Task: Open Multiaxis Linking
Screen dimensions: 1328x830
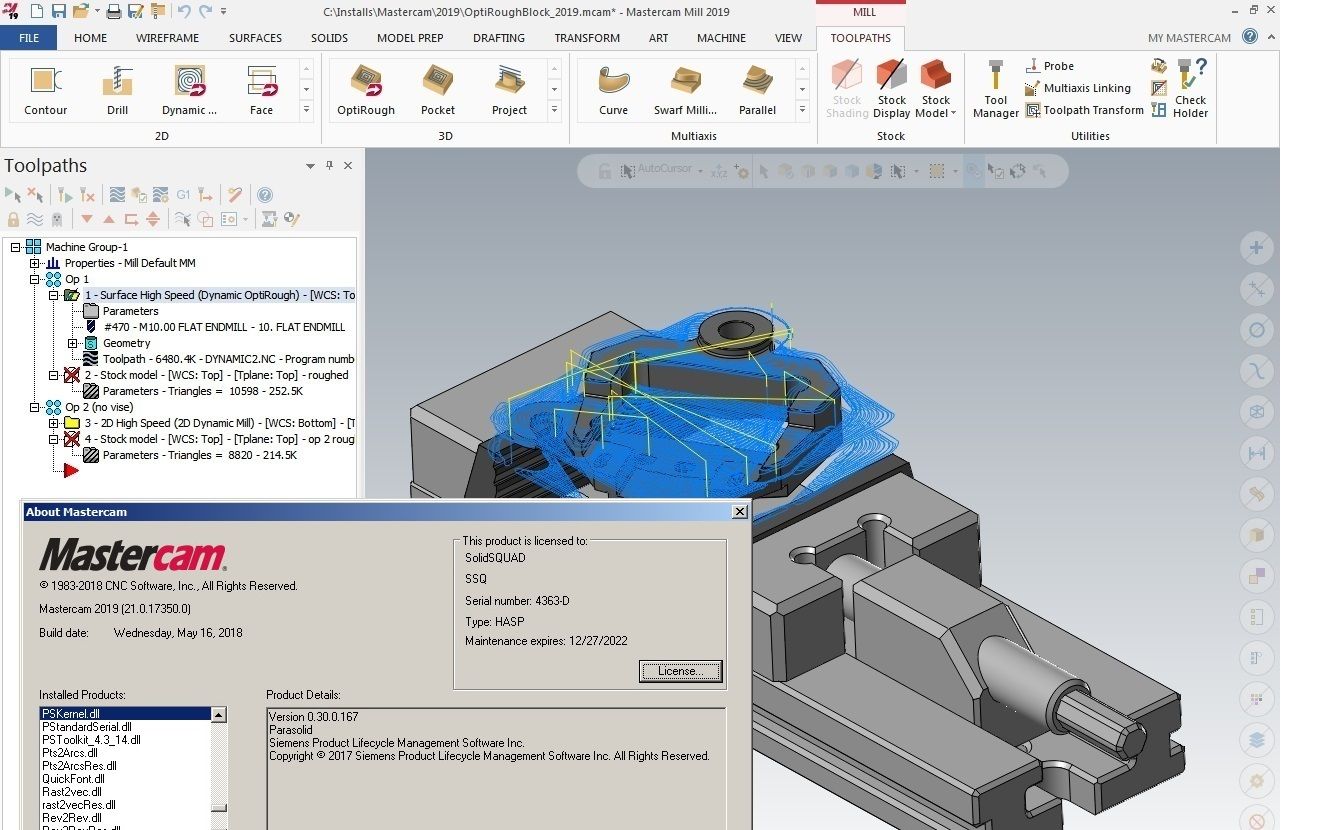Action: 1077,88
